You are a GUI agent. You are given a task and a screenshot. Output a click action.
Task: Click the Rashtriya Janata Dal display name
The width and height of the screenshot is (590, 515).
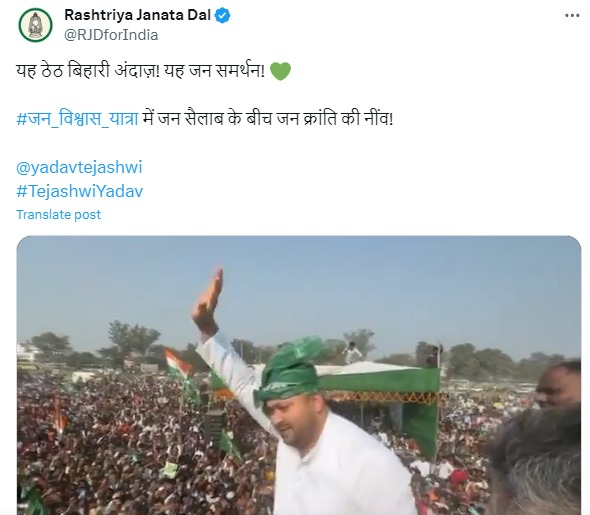pyautogui.click(x=137, y=15)
